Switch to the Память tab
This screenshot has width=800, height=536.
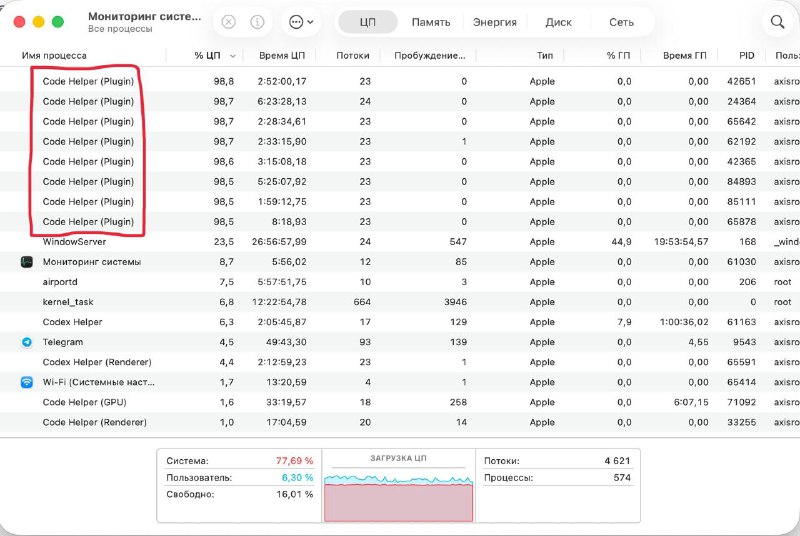430,22
